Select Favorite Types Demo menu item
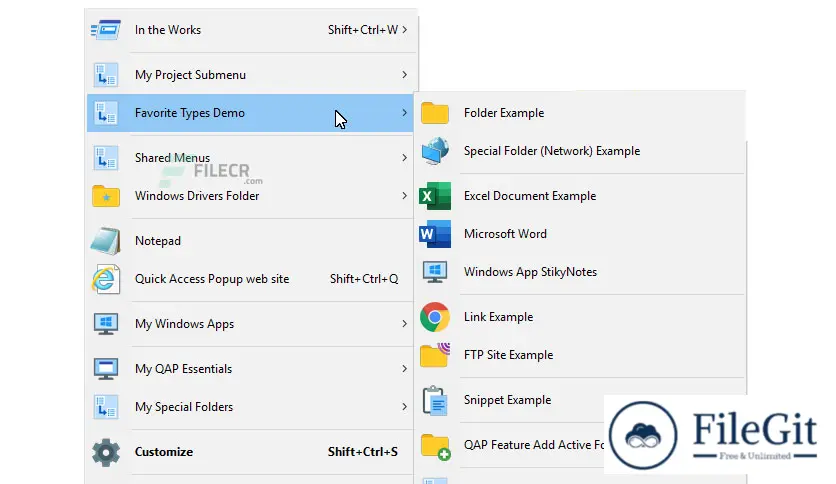This screenshot has width=836, height=484. coord(251,113)
